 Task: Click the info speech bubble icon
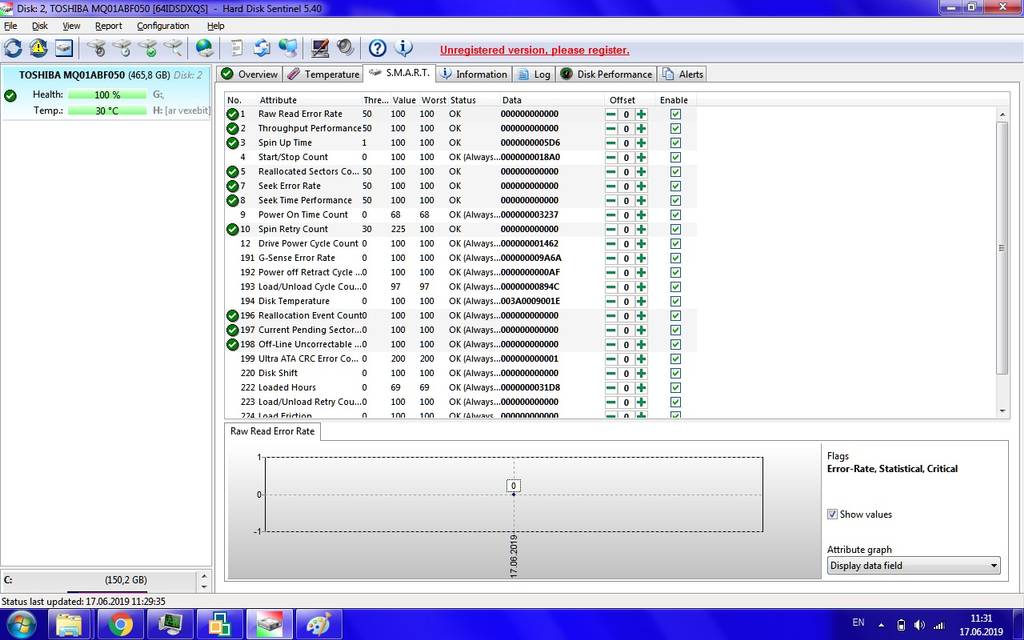pyautogui.click(x=404, y=48)
